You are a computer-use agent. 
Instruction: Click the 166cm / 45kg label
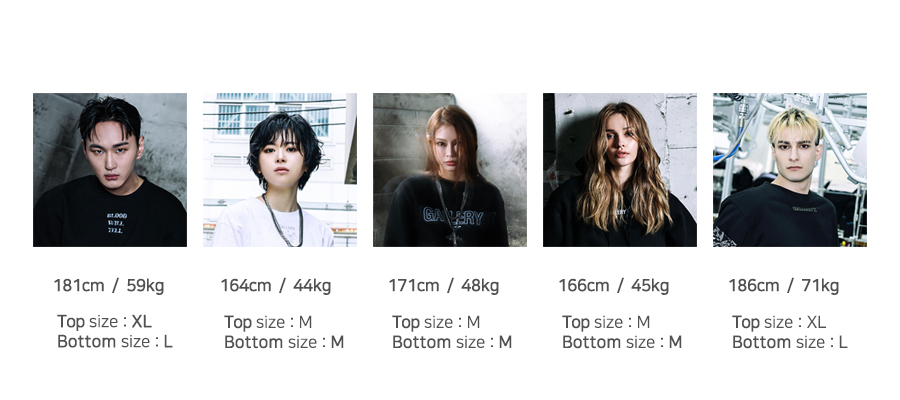(x=614, y=285)
